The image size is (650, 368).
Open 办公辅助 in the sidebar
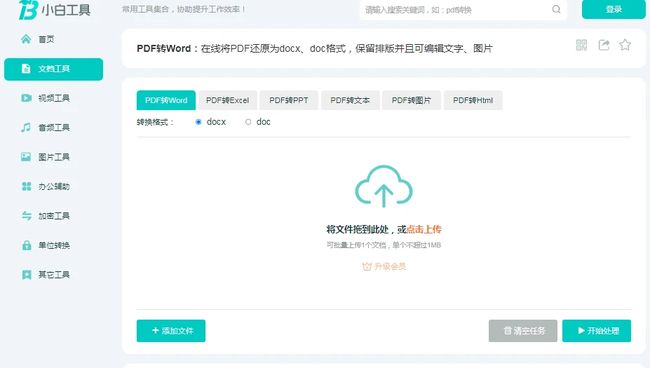(53, 186)
